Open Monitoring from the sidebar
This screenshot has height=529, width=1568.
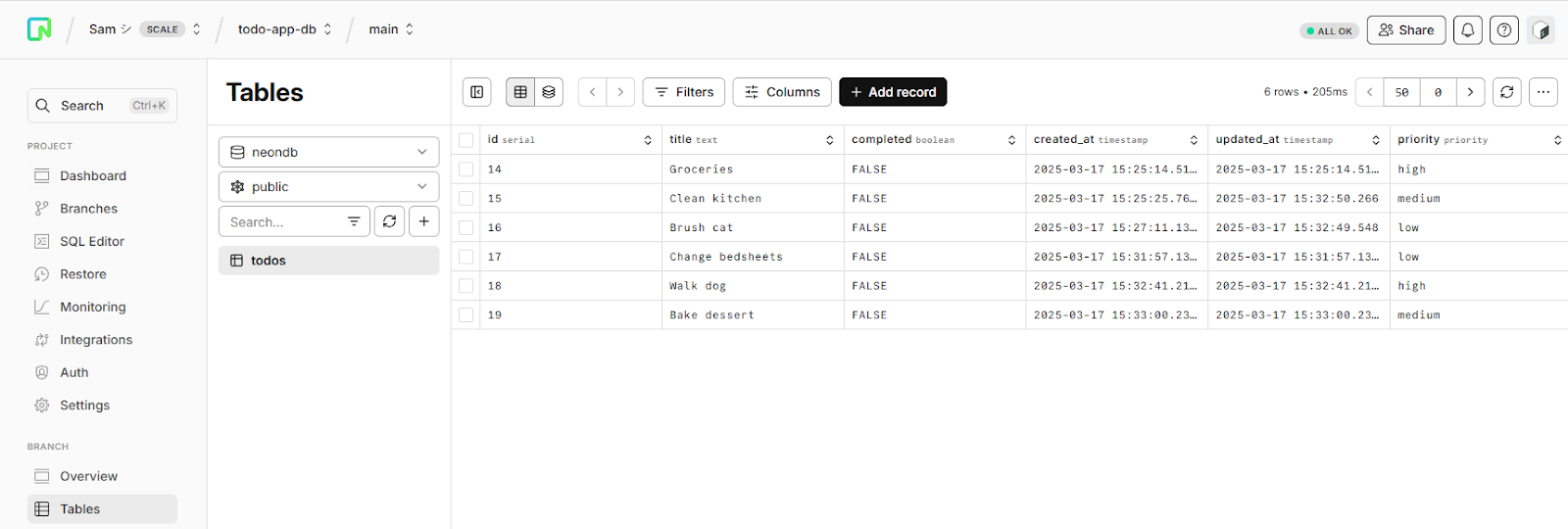pyautogui.click(x=92, y=307)
